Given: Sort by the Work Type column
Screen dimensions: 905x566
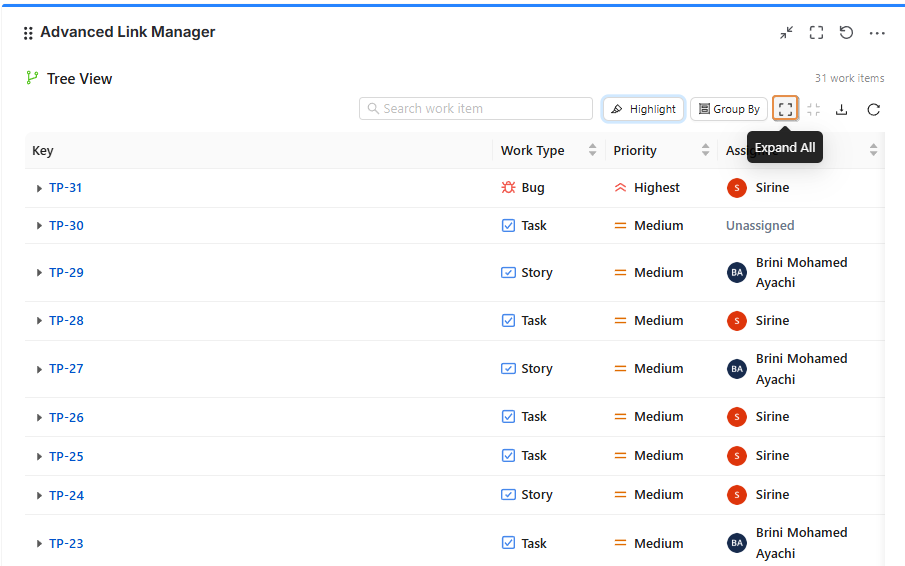Looking at the screenshot, I should coord(592,150).
